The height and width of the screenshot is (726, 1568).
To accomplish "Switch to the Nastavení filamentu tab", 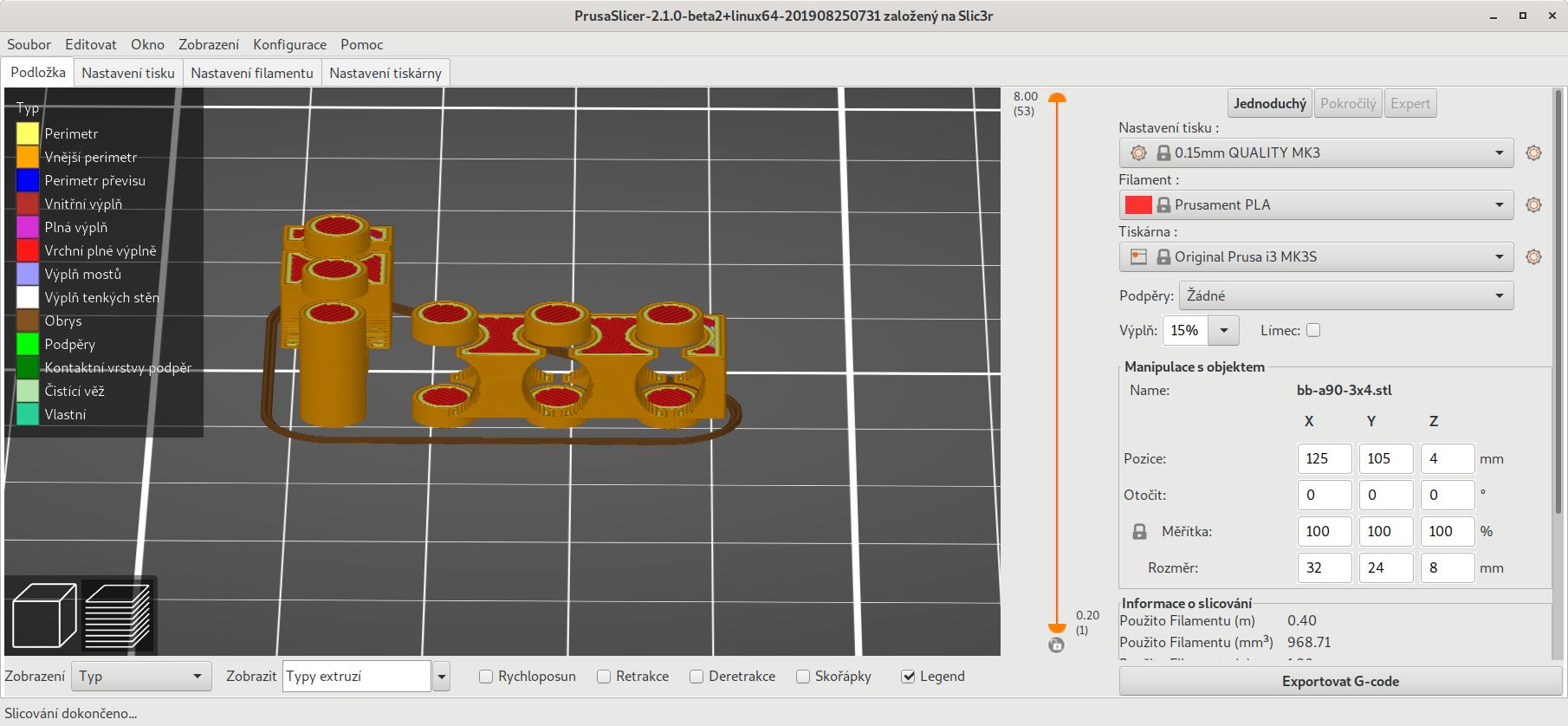I will [x=252, y=73].
